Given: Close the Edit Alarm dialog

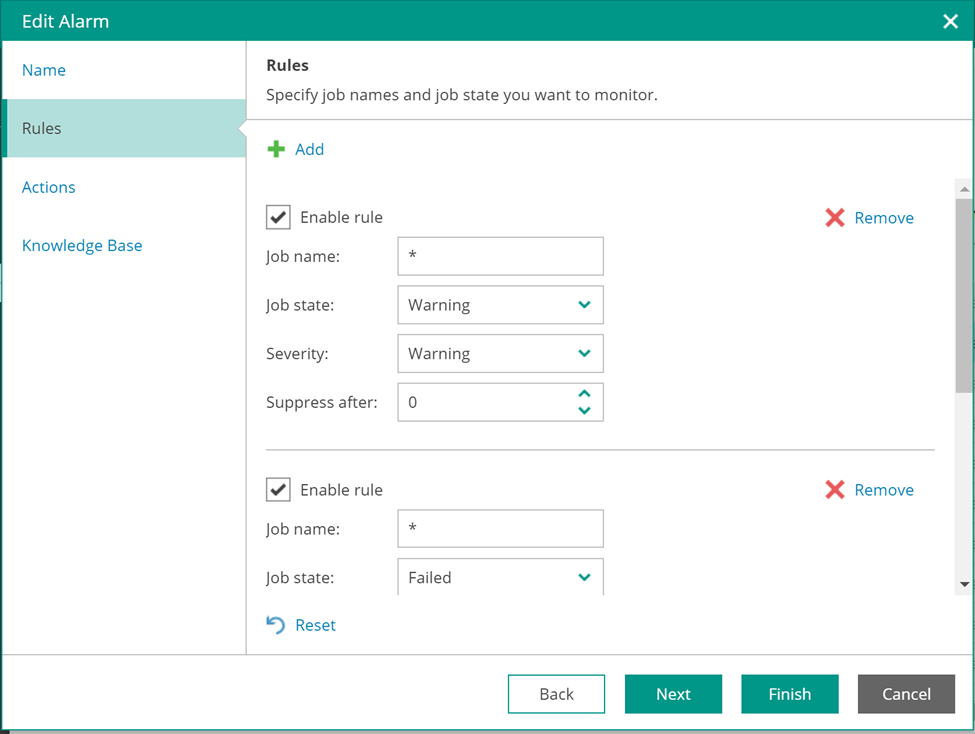Looking at the screenshot, I should pyautogui.click(x=950, y=21).
